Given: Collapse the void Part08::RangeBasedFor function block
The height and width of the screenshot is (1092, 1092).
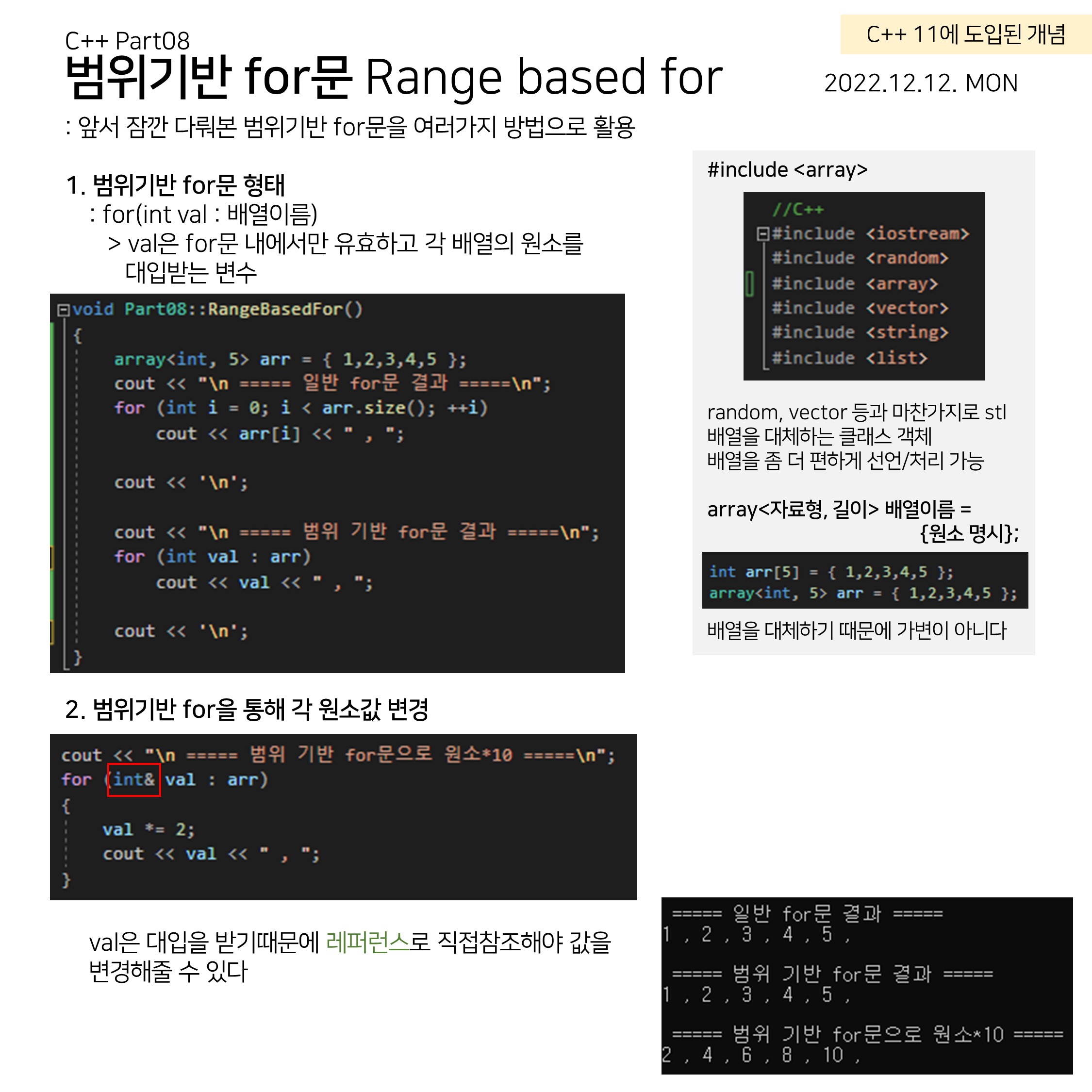Looking at the screenshot, I should tap(63, 310).
